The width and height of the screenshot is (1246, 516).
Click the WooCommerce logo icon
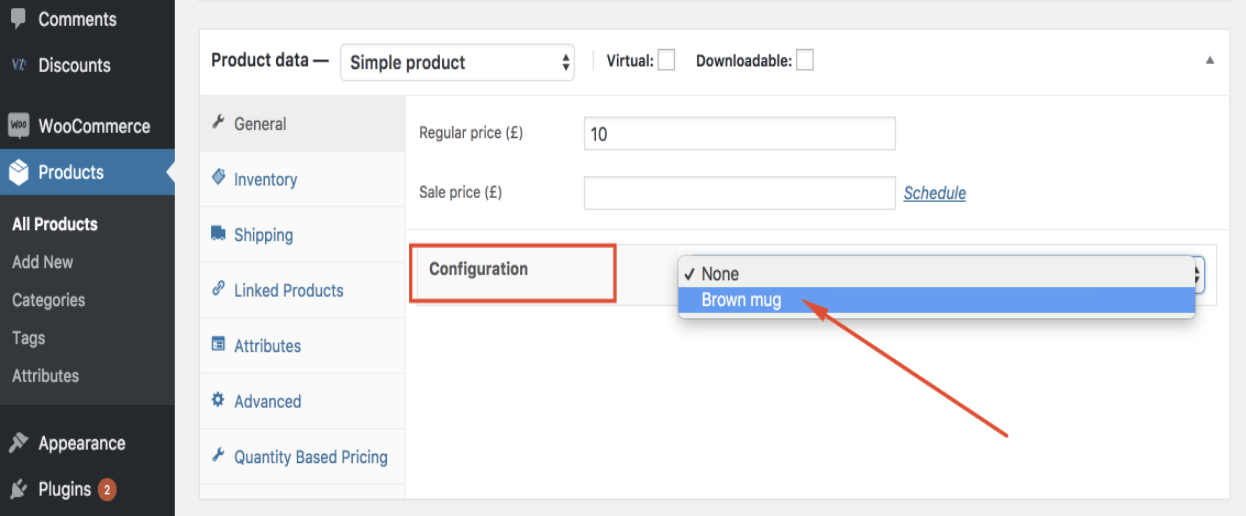click(x=18, y=126)
